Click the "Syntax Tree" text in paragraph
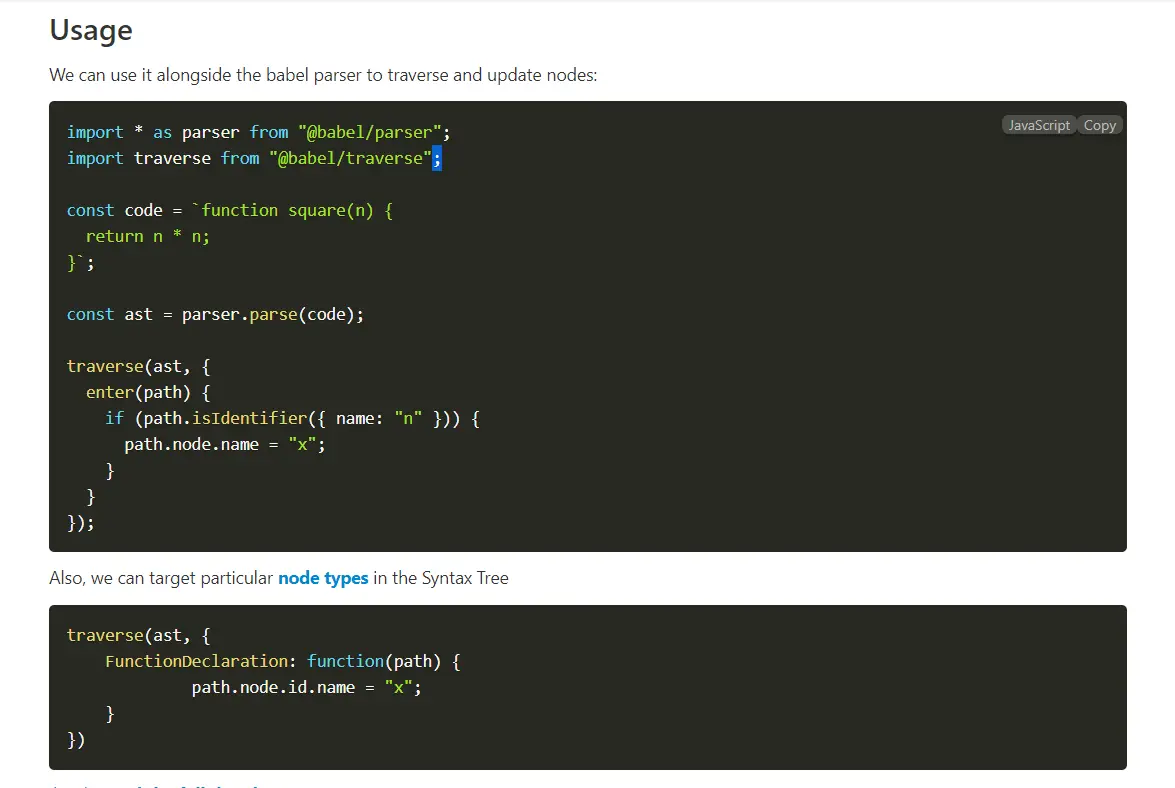The width and height of the screenshot is (1175, 788). 465,578
